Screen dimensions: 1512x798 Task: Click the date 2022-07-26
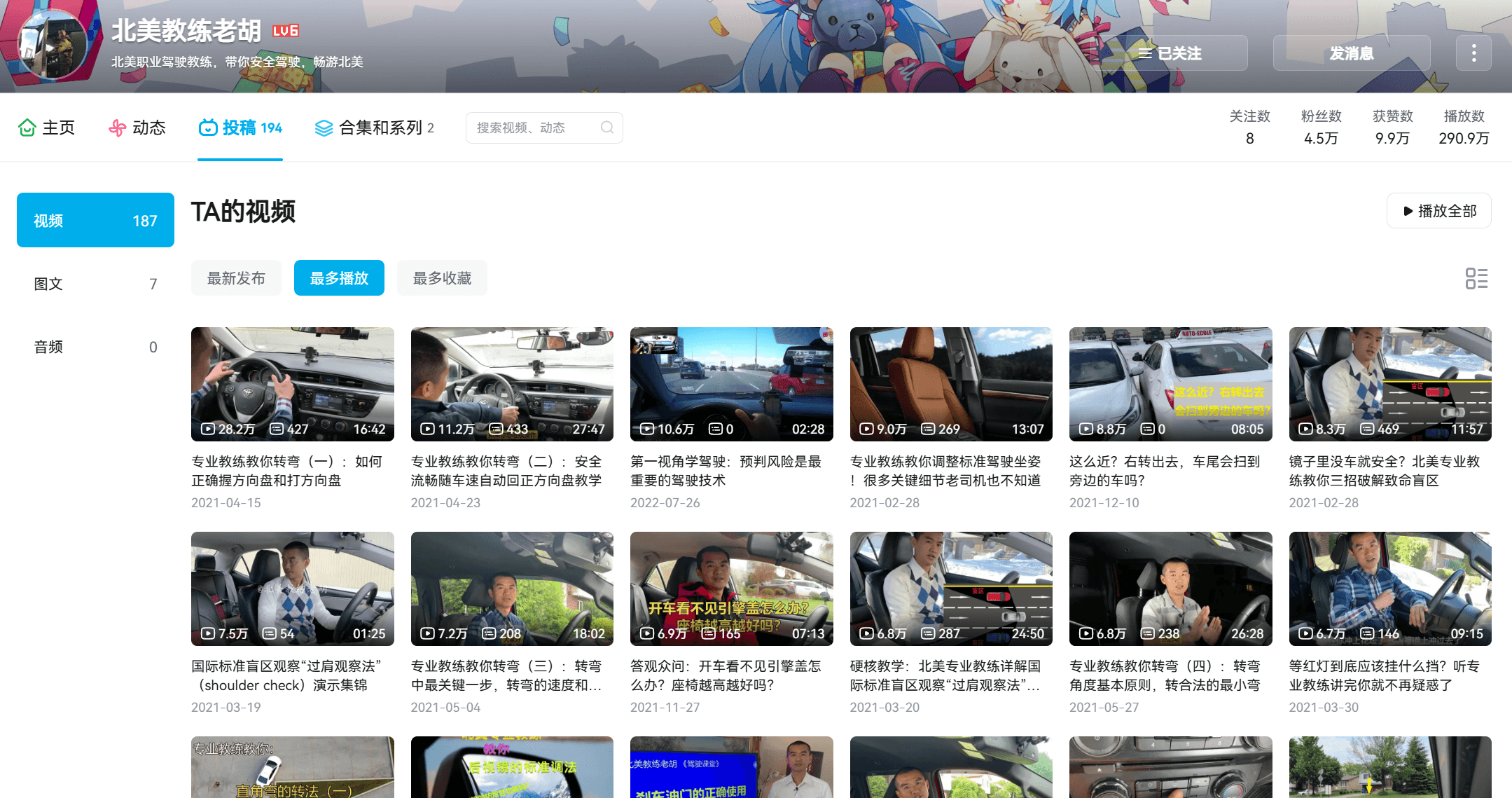click(x=665, y=503)
